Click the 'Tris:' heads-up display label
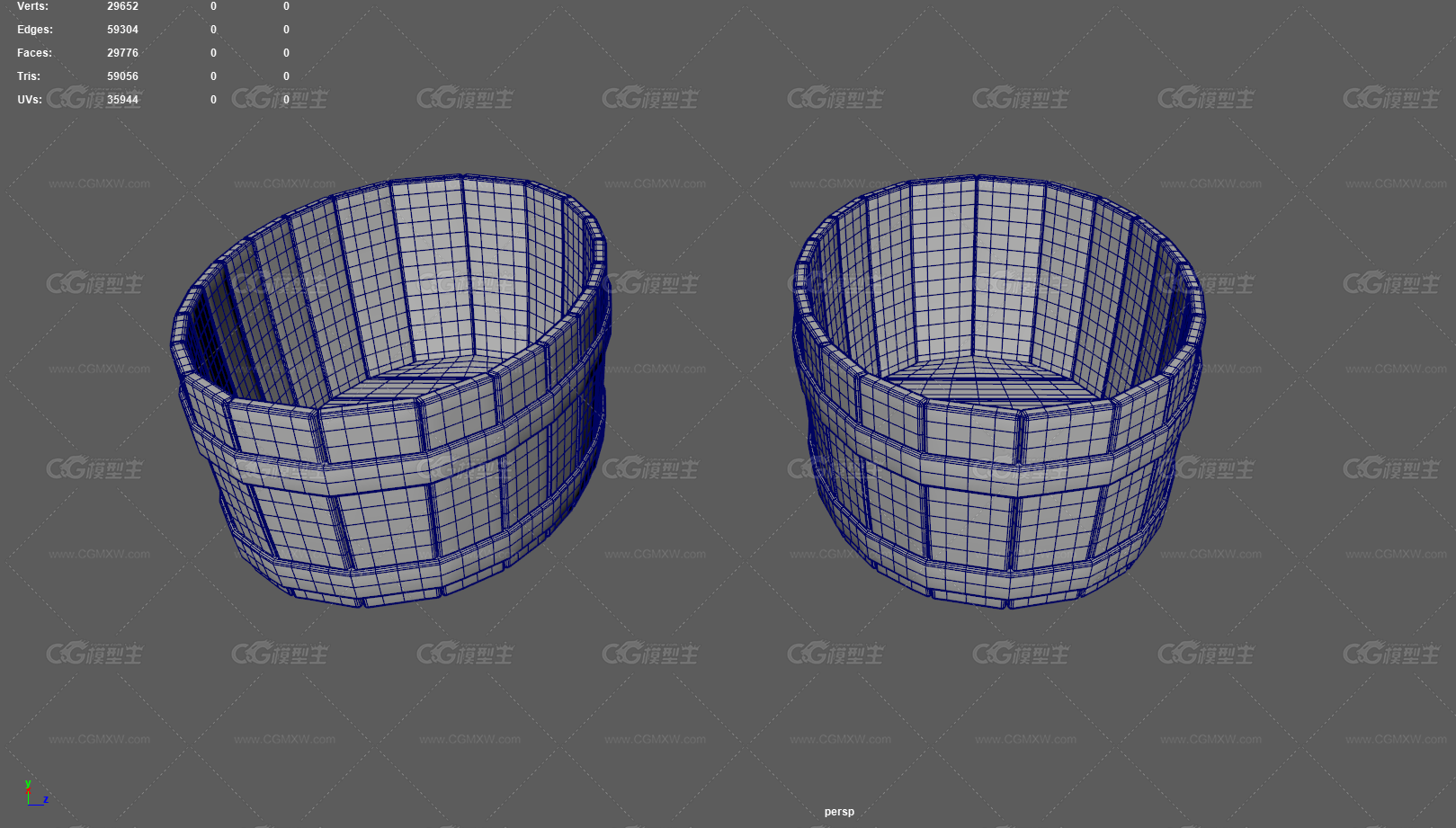The height and width of the screenshot is (828, 1456). (29, 76)
